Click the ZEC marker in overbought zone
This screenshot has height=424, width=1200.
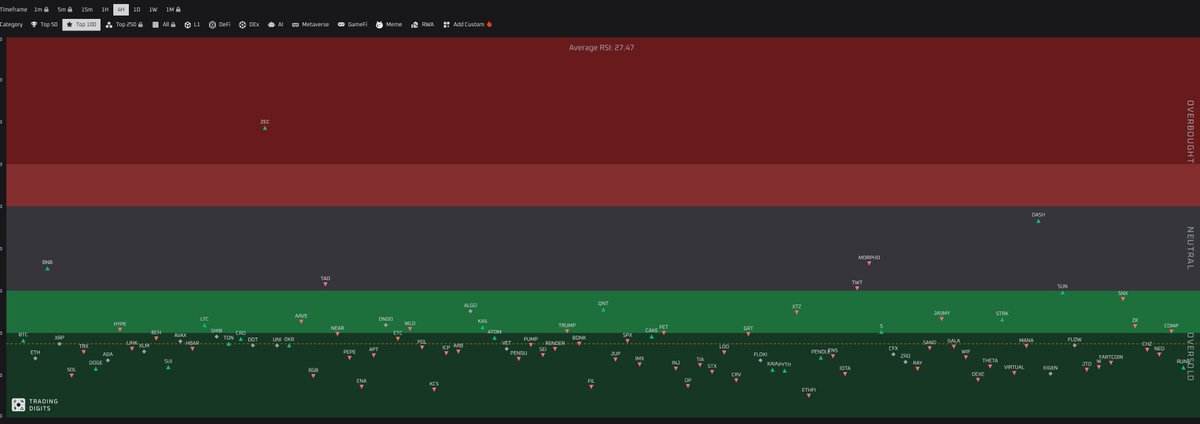click(x=265, y=129)
